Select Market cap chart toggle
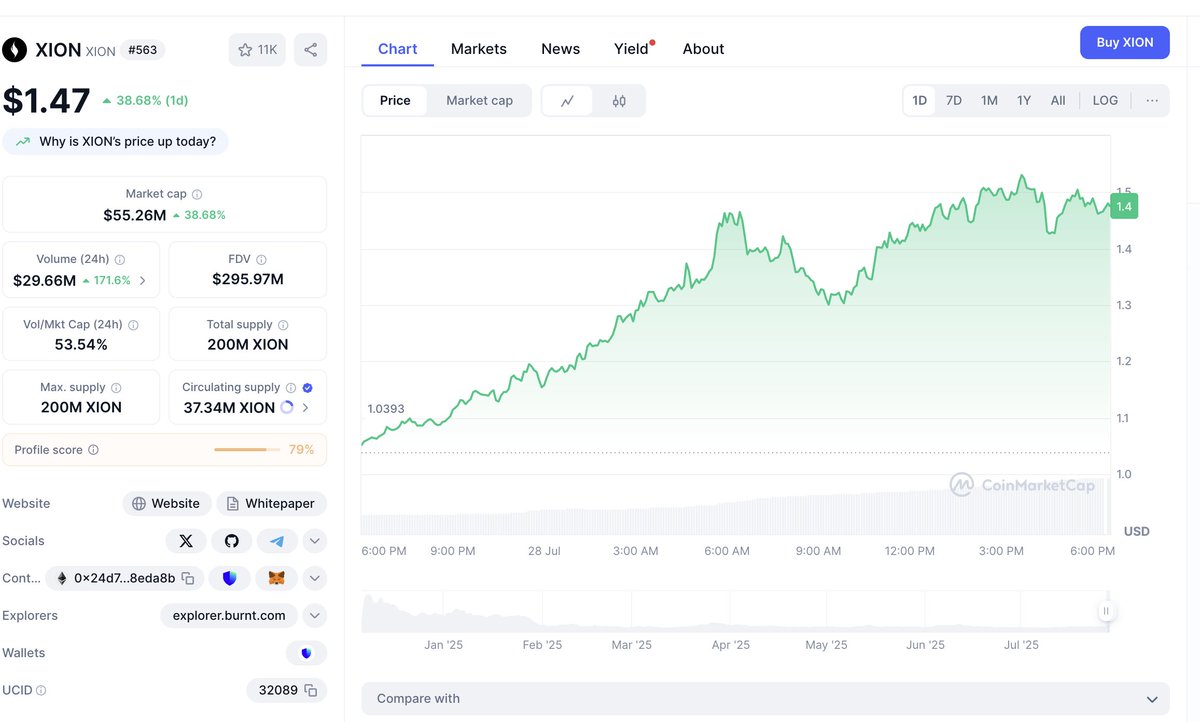This screenshot has height=722, width=1200. coord(479,100)
